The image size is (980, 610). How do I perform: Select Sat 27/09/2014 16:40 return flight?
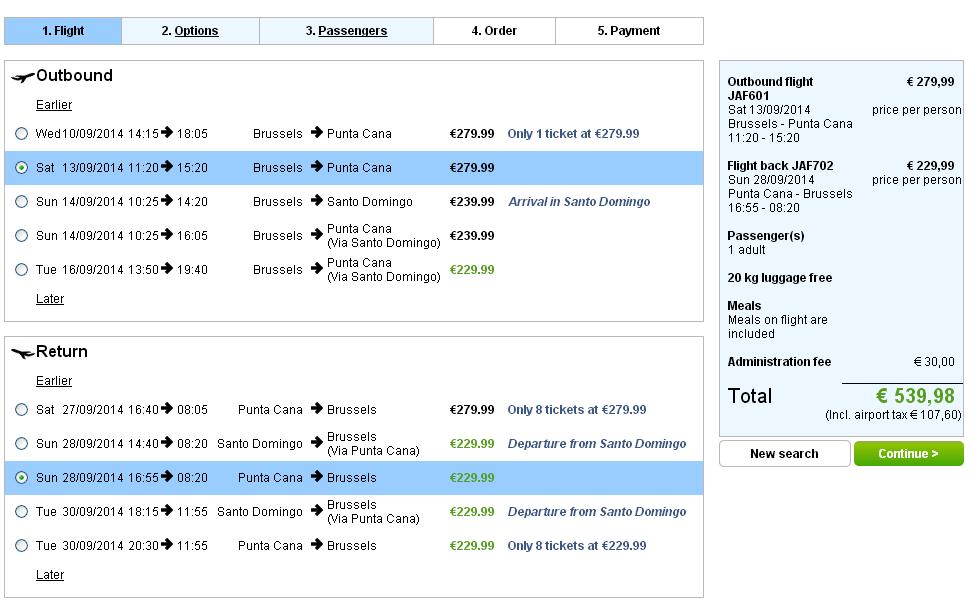(22, 409)
